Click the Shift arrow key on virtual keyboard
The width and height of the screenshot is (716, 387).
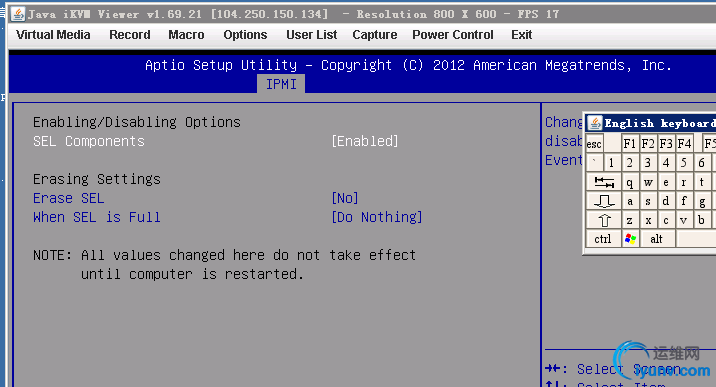click(x=604, y=220)
